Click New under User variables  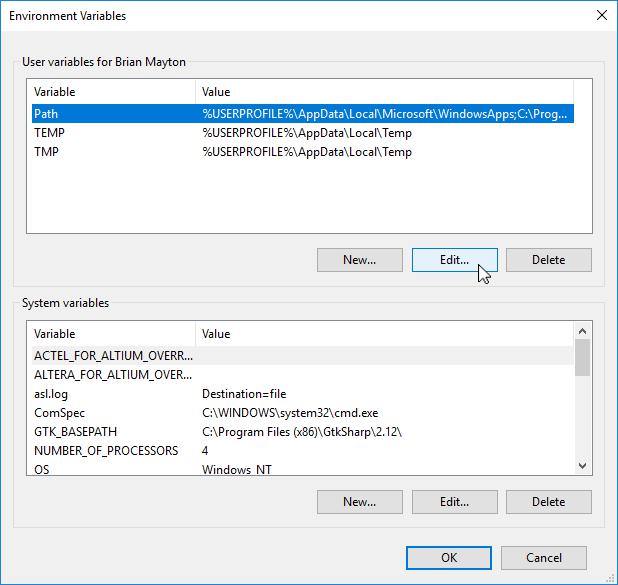click(359, 260)
